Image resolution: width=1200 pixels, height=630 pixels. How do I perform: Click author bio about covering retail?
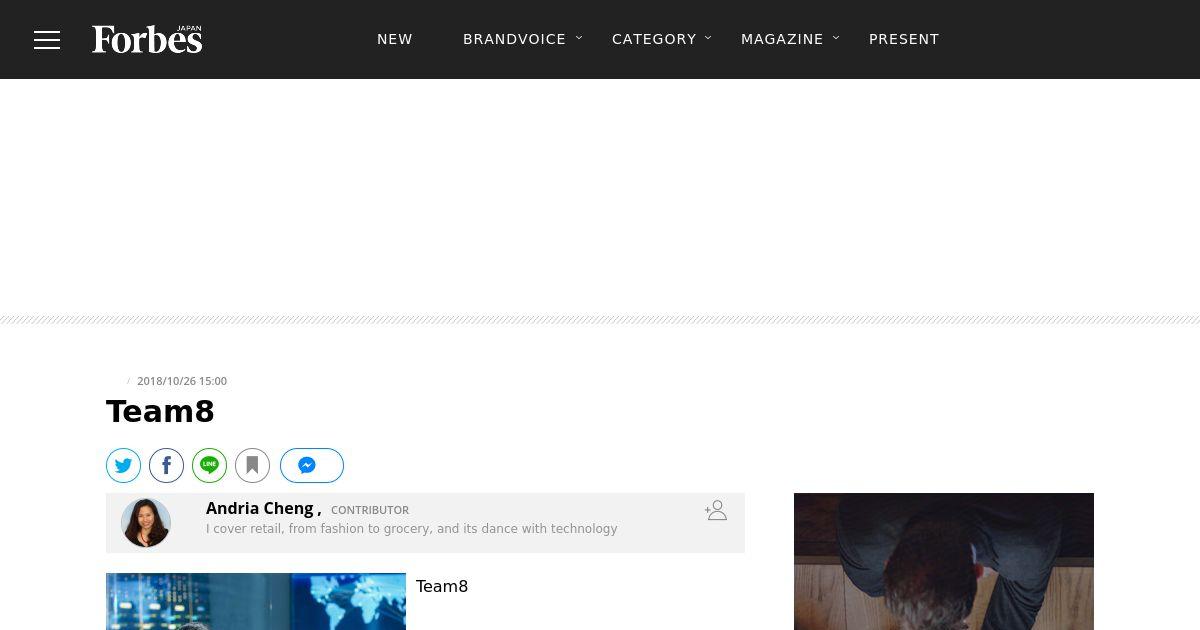coord(412,529)
